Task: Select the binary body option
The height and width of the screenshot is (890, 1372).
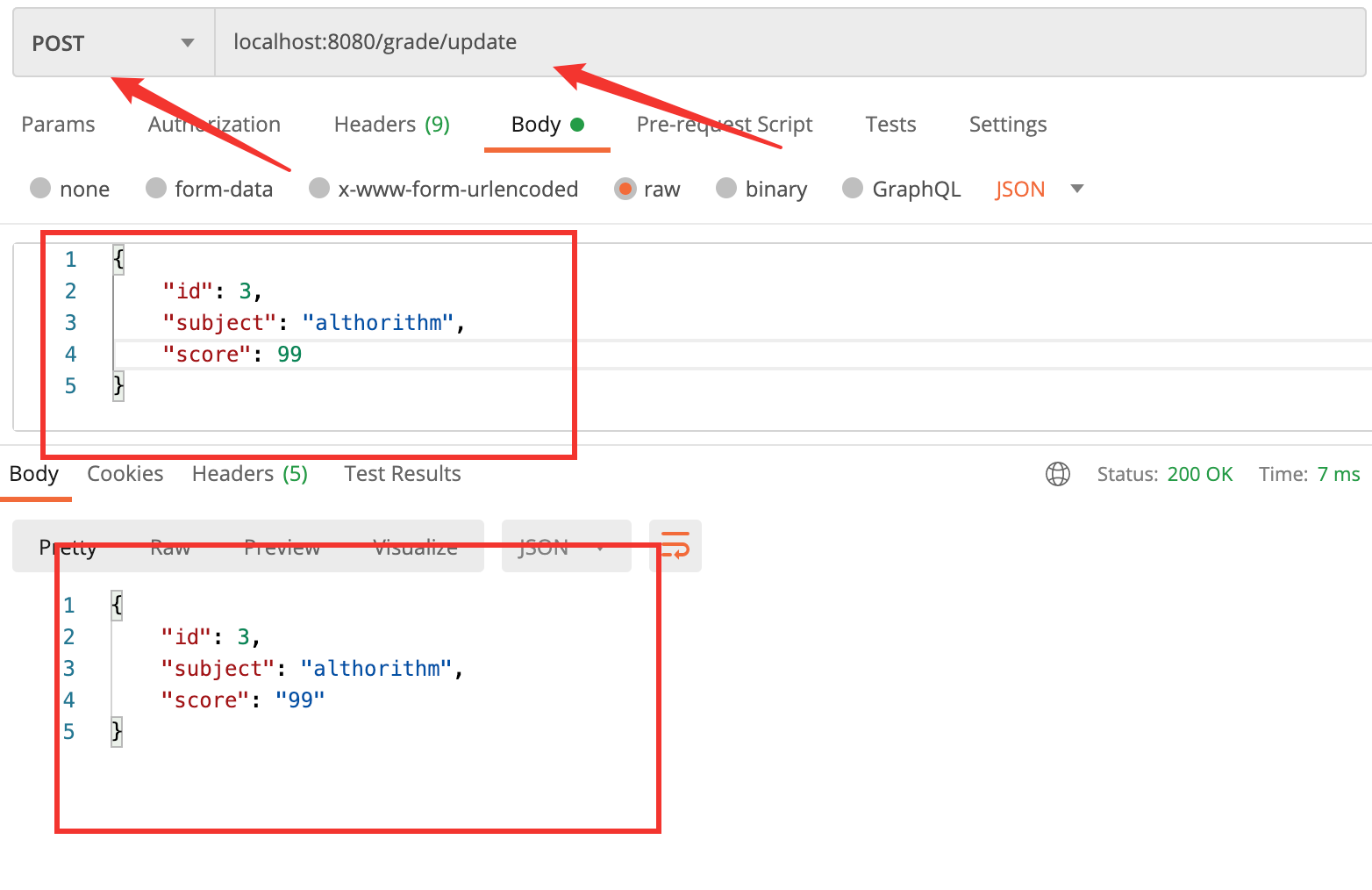Action: [726, 189]
